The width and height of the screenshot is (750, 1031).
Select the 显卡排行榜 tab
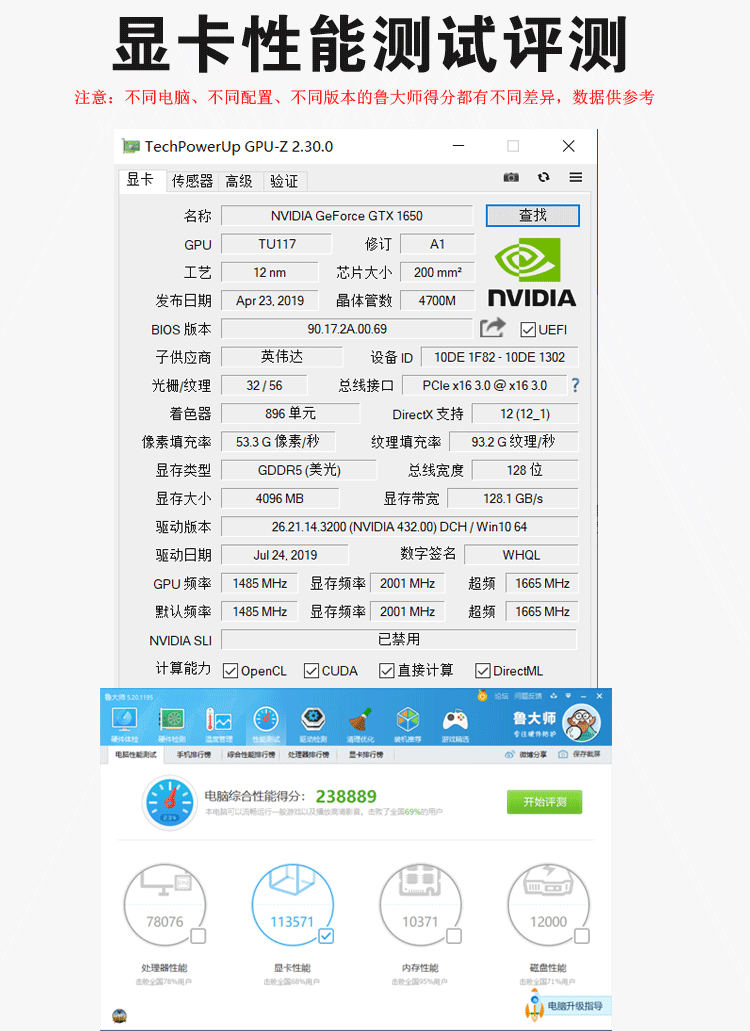365,755
